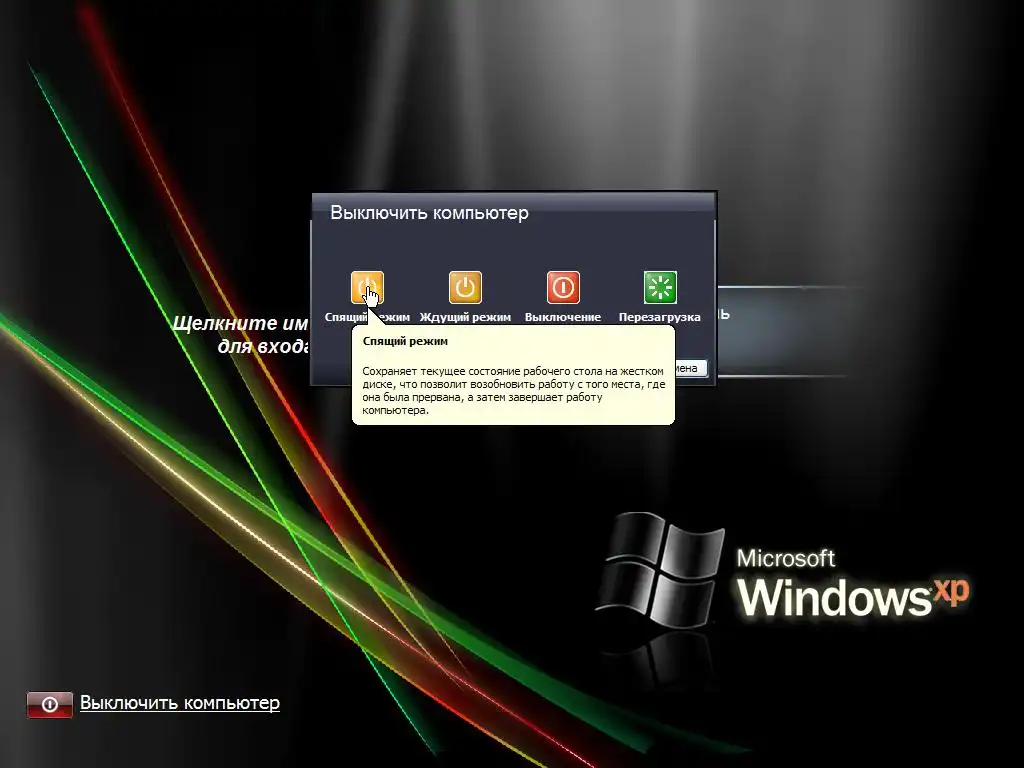
Task: Click the red power icon at bottom left
Action: 50,705
